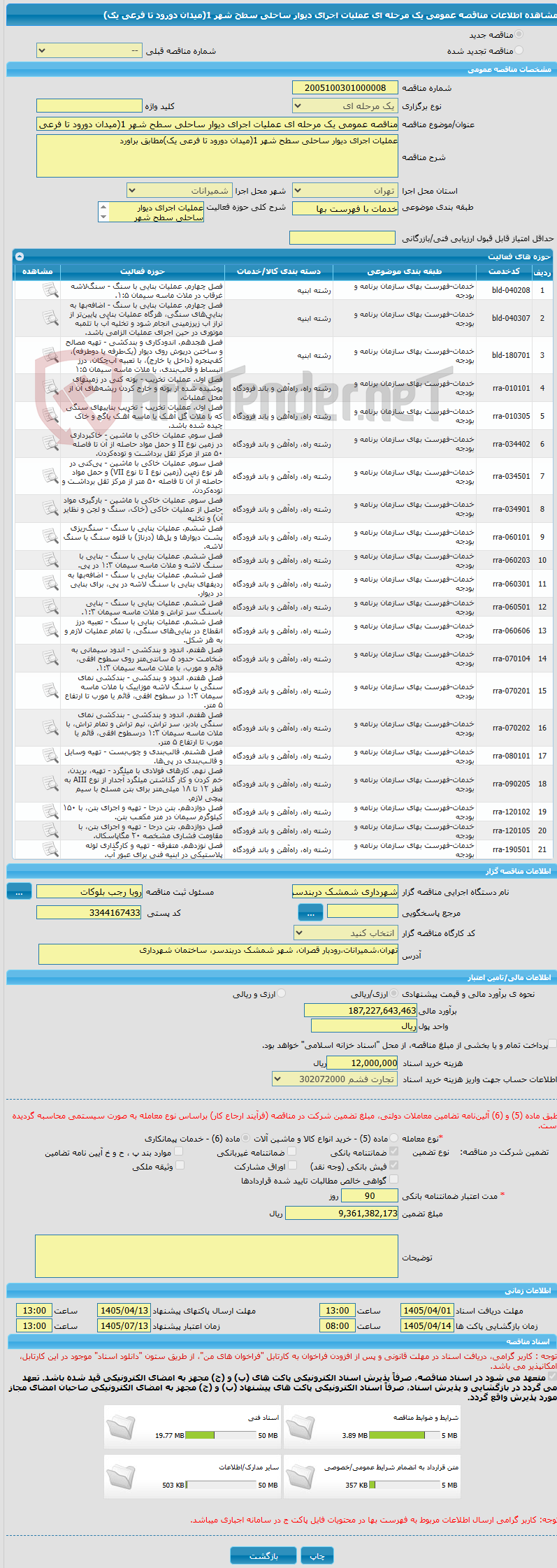
Task: Collapse the حوزه های فعالیت section
Action: (x=19, y=257)
